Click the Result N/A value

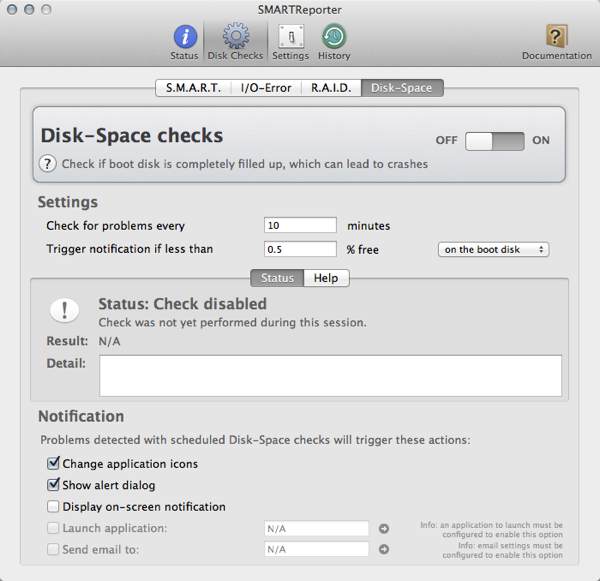click(x=109, y=341)
